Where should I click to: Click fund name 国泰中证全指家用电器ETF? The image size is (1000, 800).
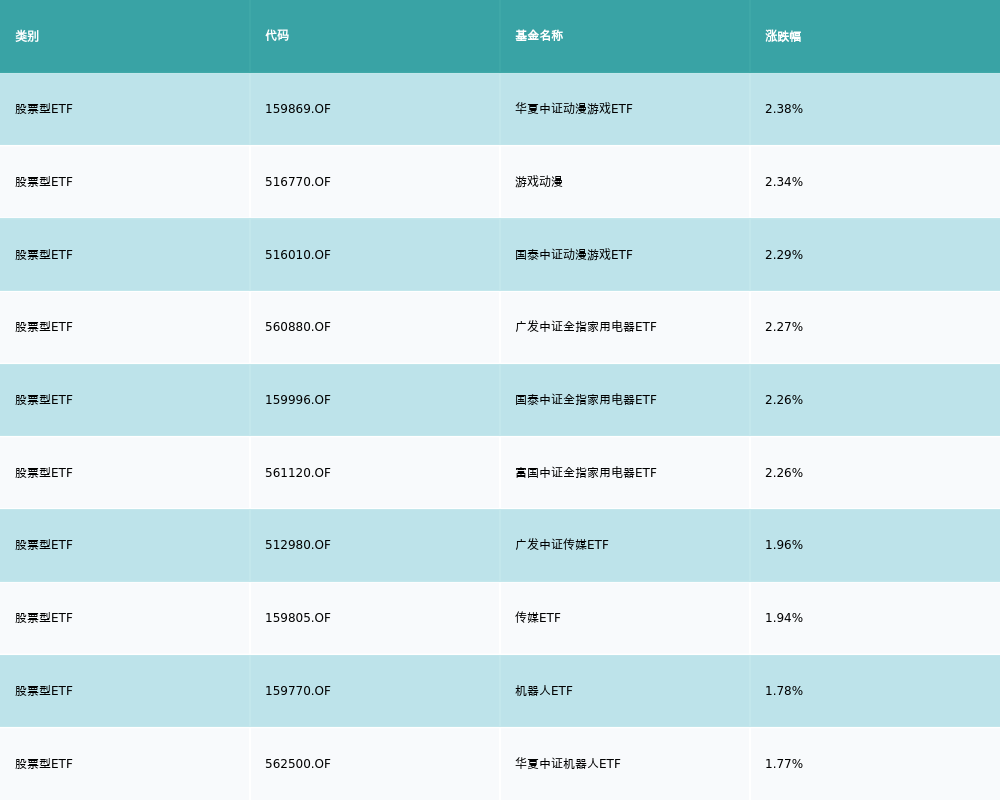[x=586, y=400]
